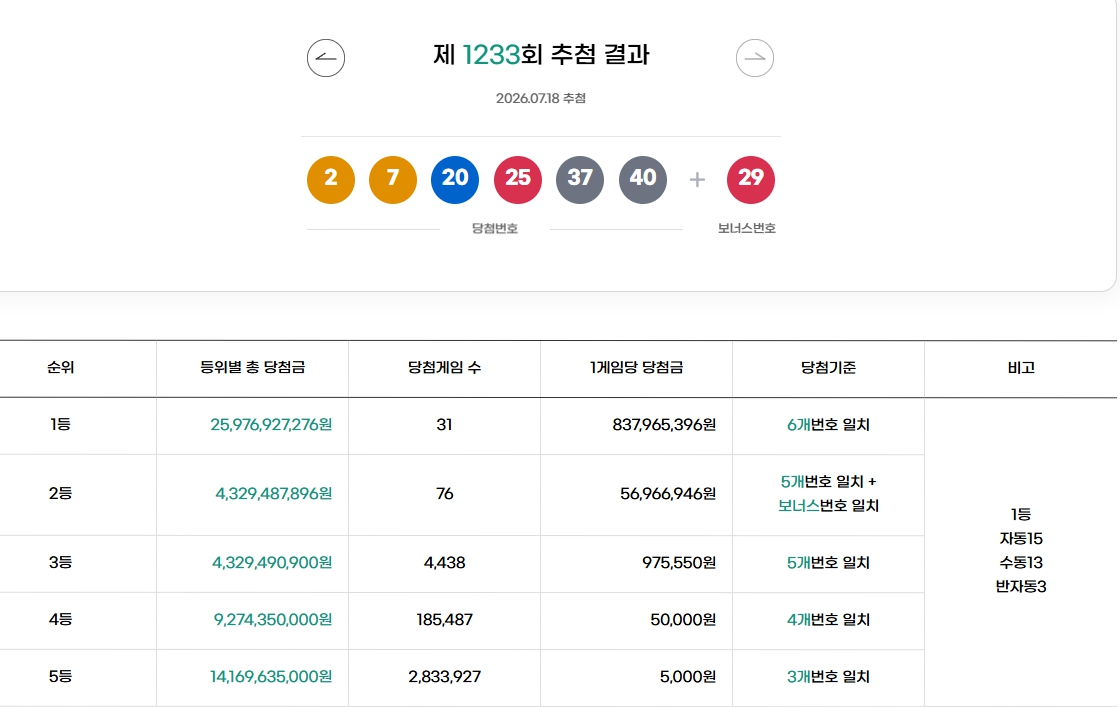Viewport: 1120px width, 707px height.
Task: Click the '2등' rank cell
Action: coord(60,493)
